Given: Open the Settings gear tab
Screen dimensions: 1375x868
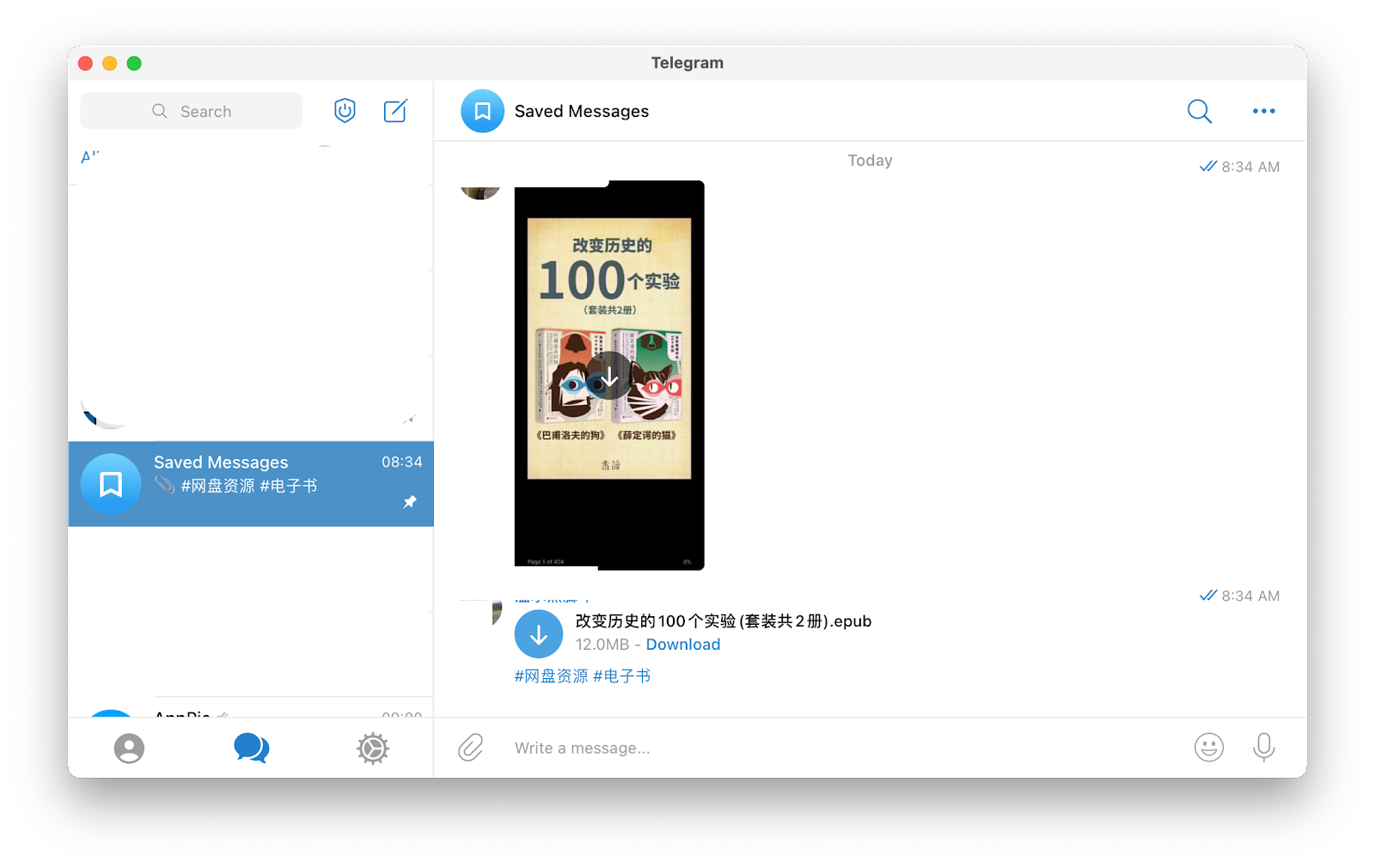Looking at the screenshot, I should click(x=373, y=748).
